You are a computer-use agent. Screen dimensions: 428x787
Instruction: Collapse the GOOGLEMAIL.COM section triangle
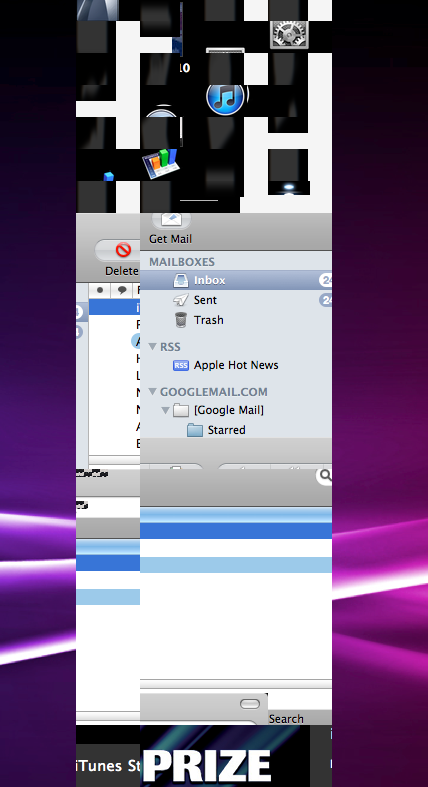click(x=153, y=391)
